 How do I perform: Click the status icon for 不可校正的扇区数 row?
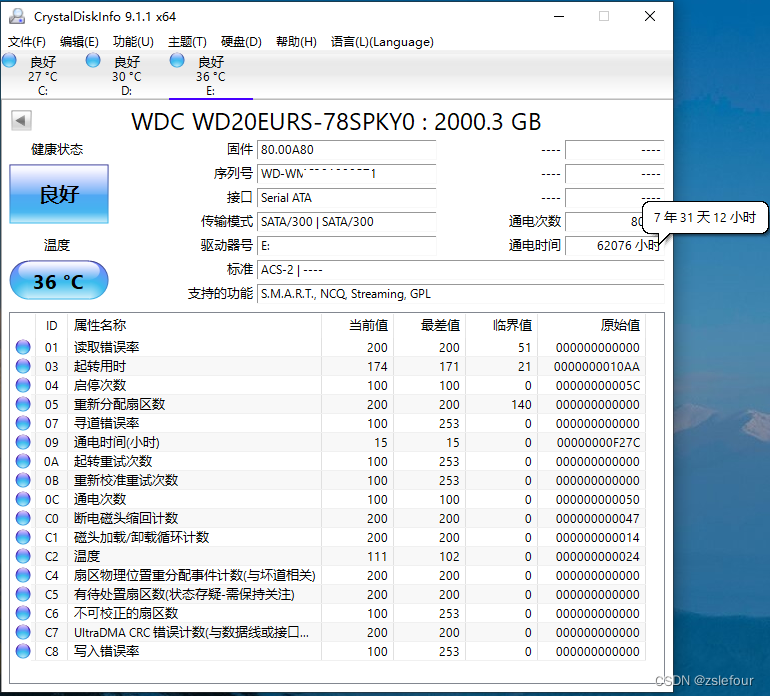click(x=23, y=613)
